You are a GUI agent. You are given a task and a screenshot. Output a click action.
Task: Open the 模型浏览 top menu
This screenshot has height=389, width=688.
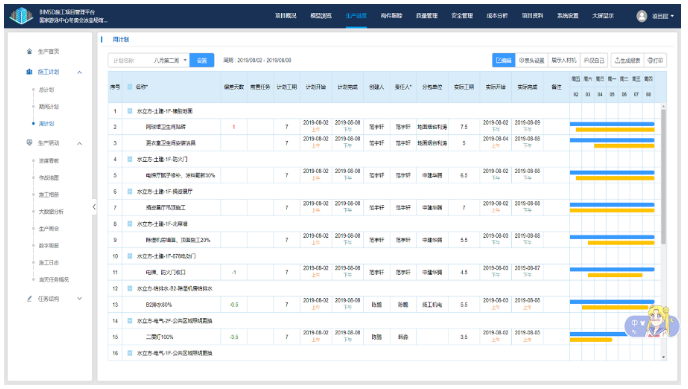click(321, 16)
